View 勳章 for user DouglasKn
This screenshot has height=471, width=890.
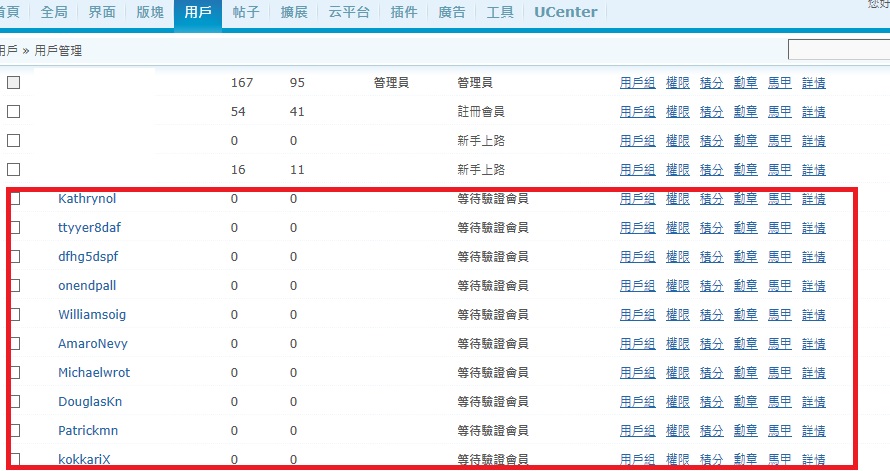[745, 402]
